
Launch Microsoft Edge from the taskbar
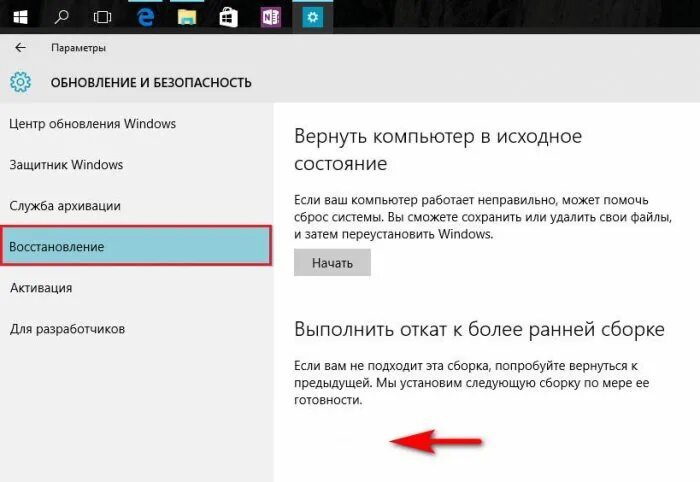tap(145, 17)
